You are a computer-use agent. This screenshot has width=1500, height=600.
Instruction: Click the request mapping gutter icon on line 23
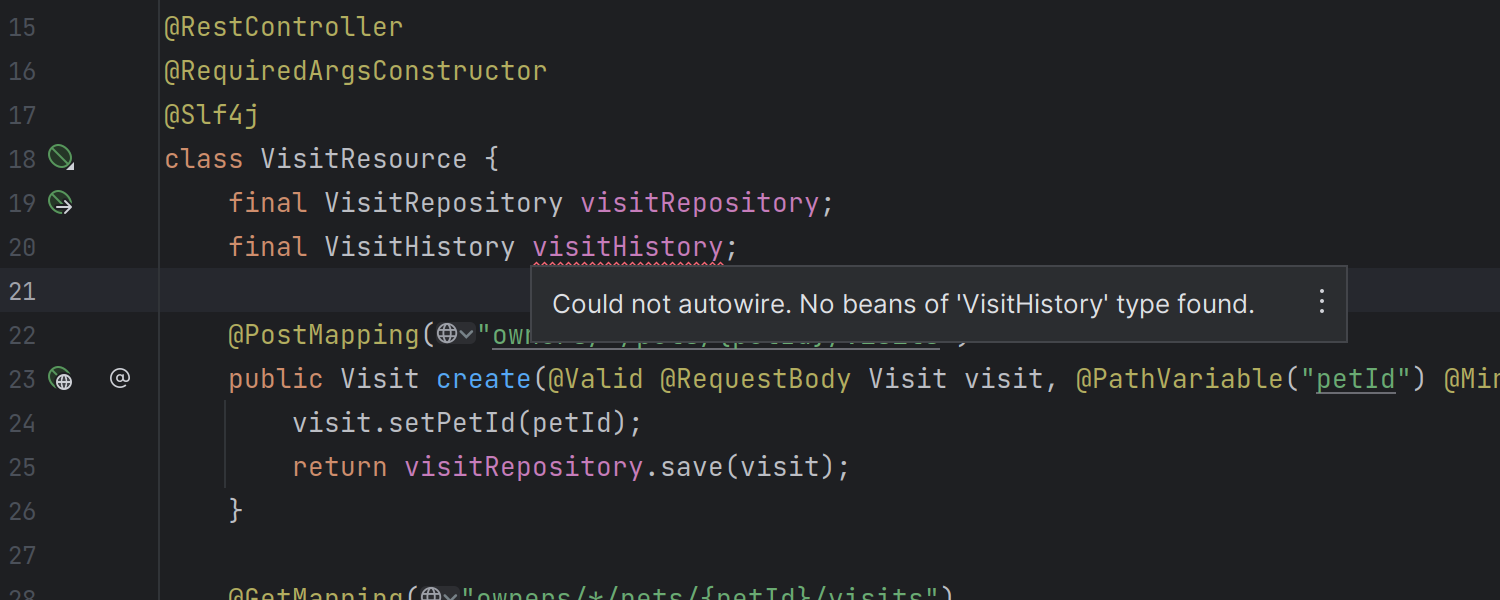(61, 379)
